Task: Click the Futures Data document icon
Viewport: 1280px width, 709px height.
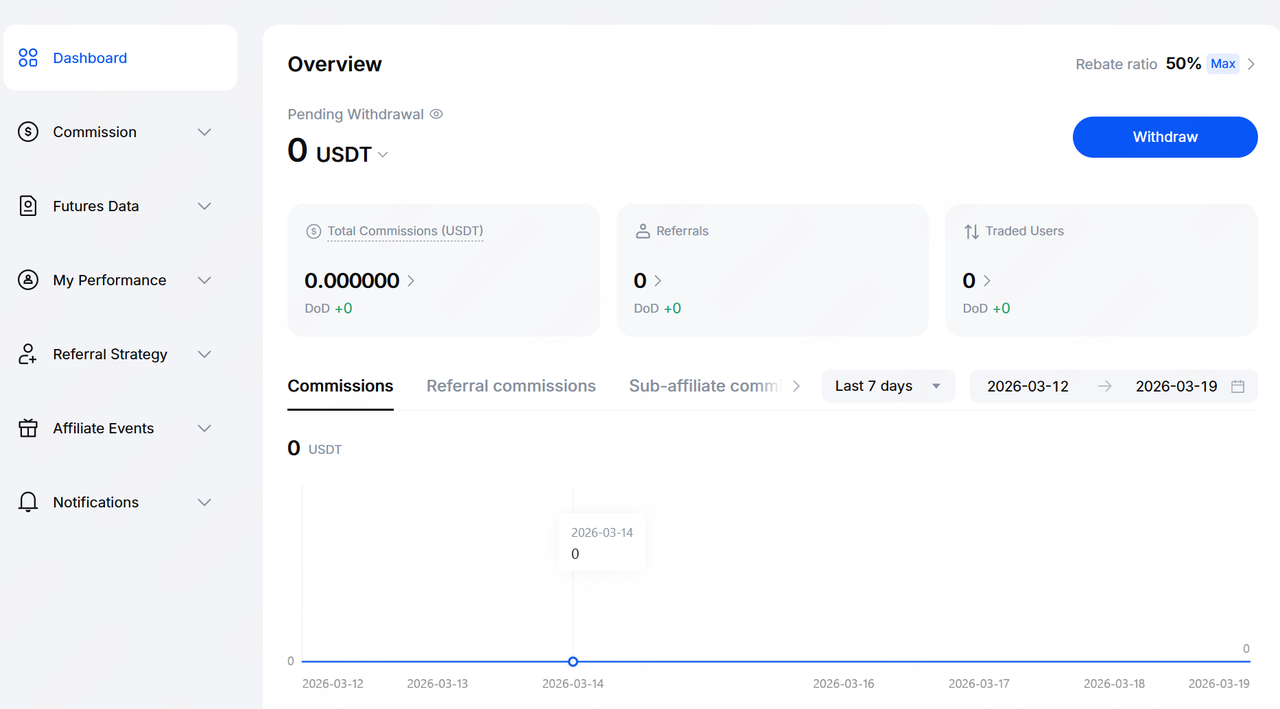Action: coord(28,206)
